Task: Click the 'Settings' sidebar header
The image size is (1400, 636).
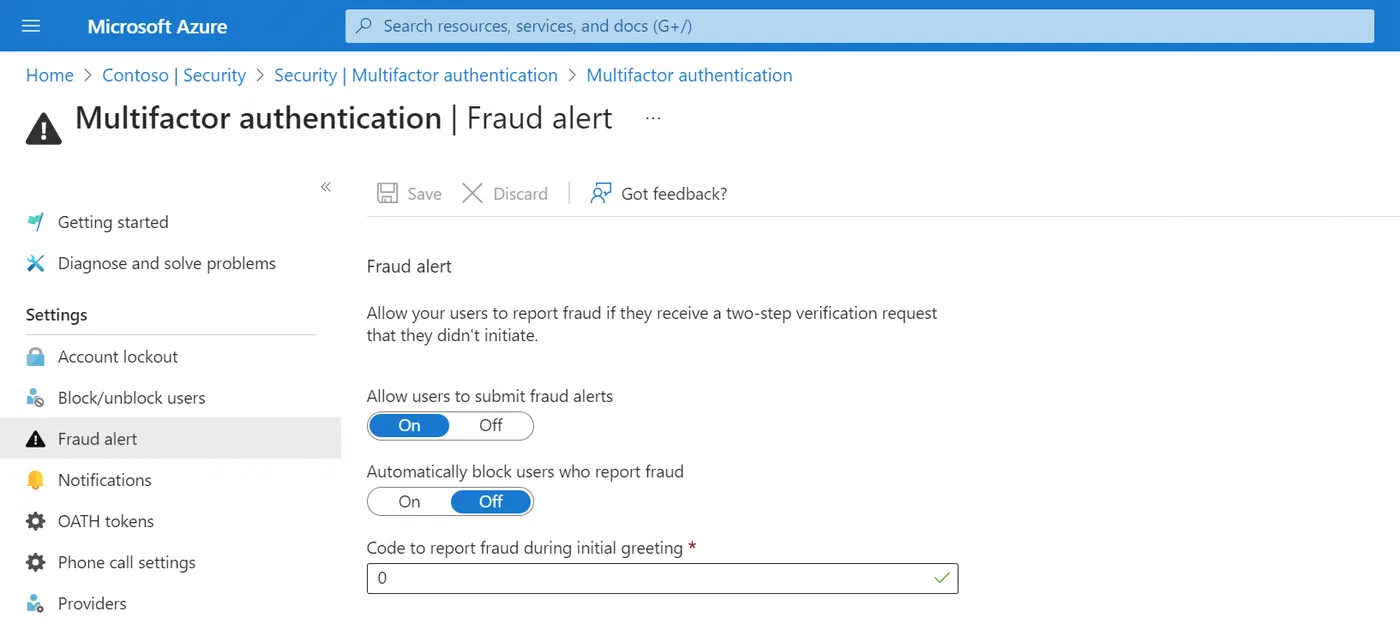Action: (56, 314)
